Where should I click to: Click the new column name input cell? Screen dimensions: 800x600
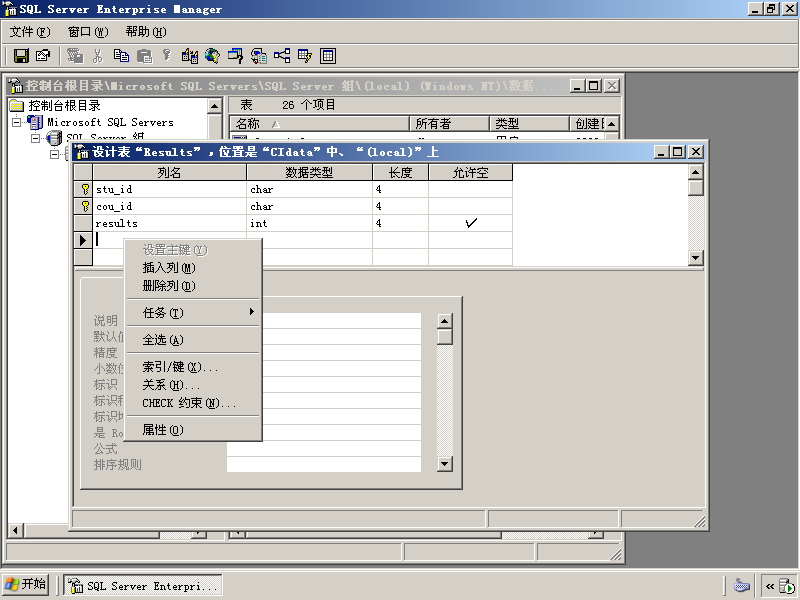pyautogui.click(x=169, y=240)
